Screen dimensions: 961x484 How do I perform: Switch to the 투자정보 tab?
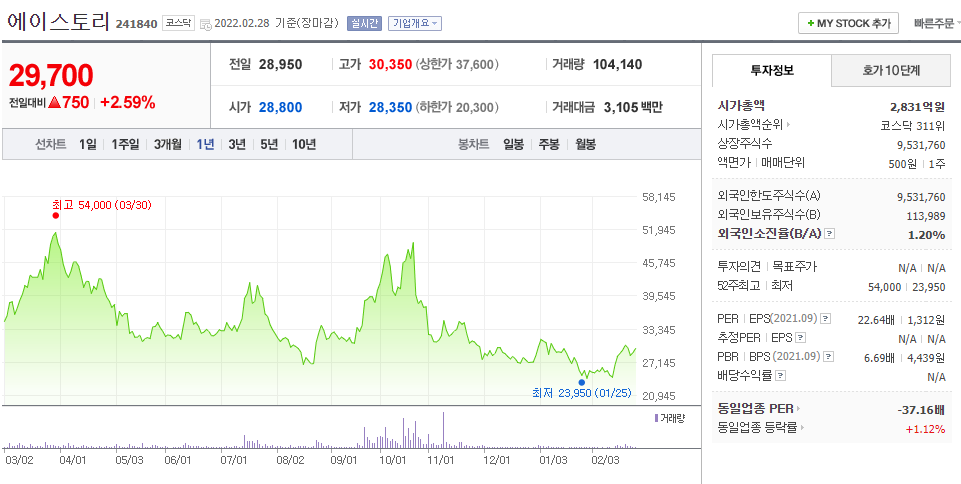(772, 70)
